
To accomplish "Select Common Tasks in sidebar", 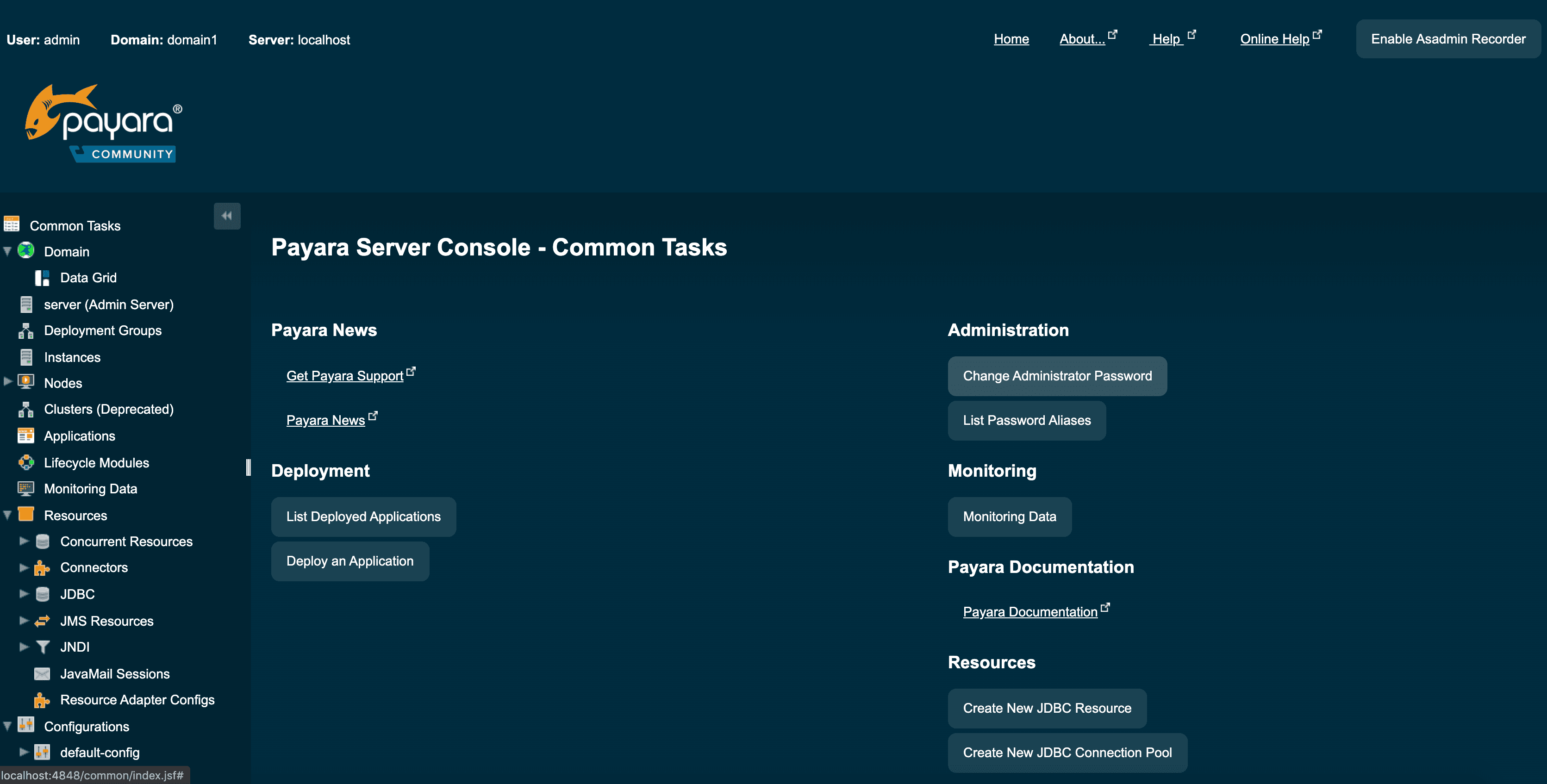I will coord(75,224).
